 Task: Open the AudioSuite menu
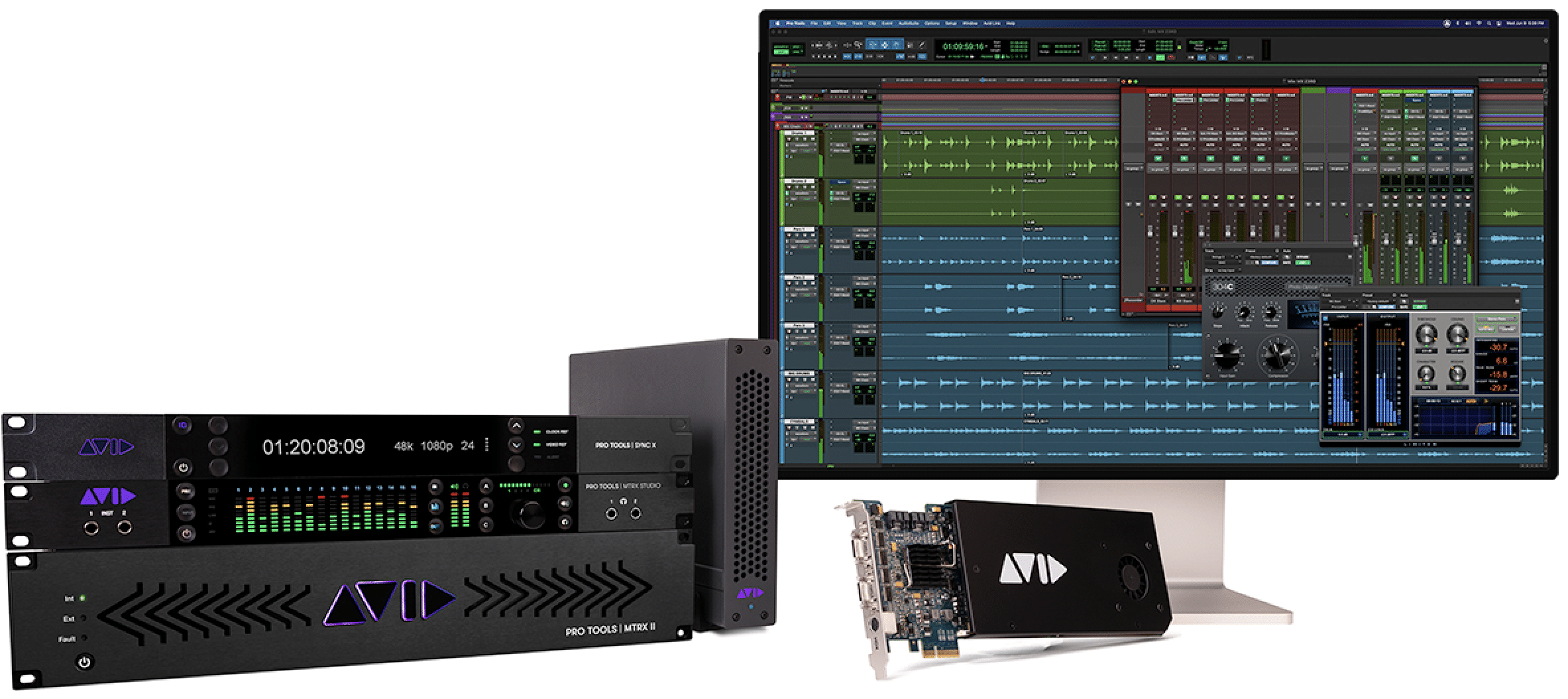coord(908,23)
